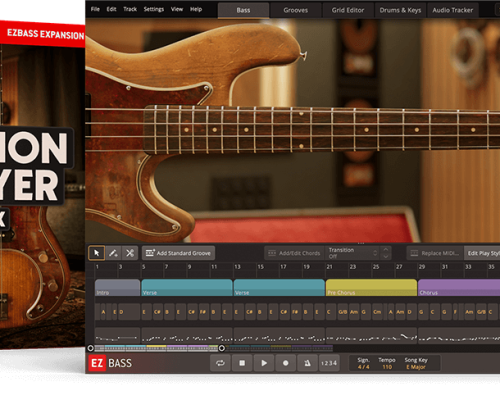Toggle the 1234 count-in
This screenshot has width=500, height=400.
[x=329, y=363]
